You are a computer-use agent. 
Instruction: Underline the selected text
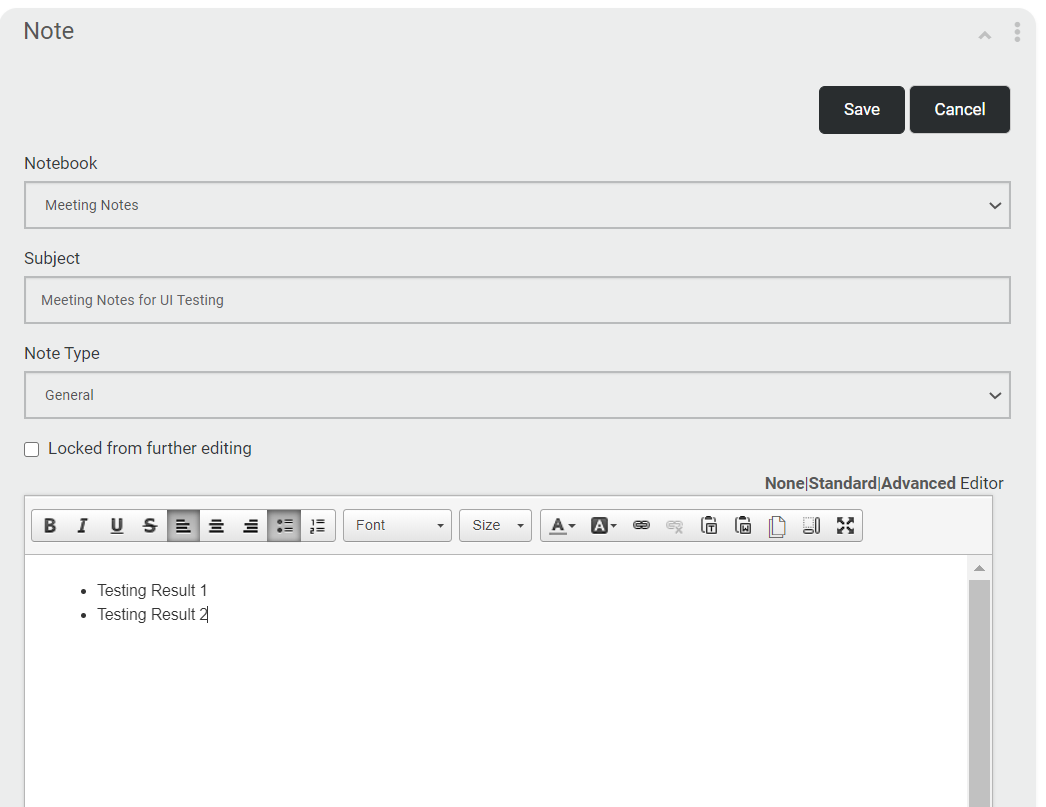(x=116, y=526)
